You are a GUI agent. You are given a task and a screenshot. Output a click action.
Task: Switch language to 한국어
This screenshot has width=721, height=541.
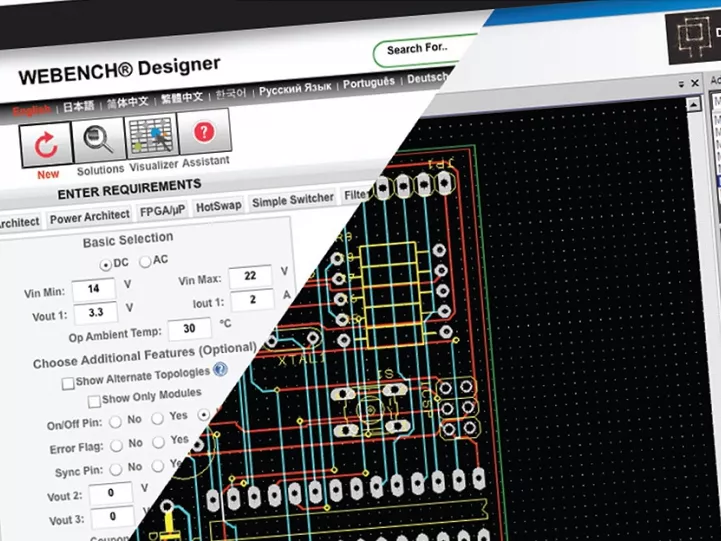[x=231, y=94]
